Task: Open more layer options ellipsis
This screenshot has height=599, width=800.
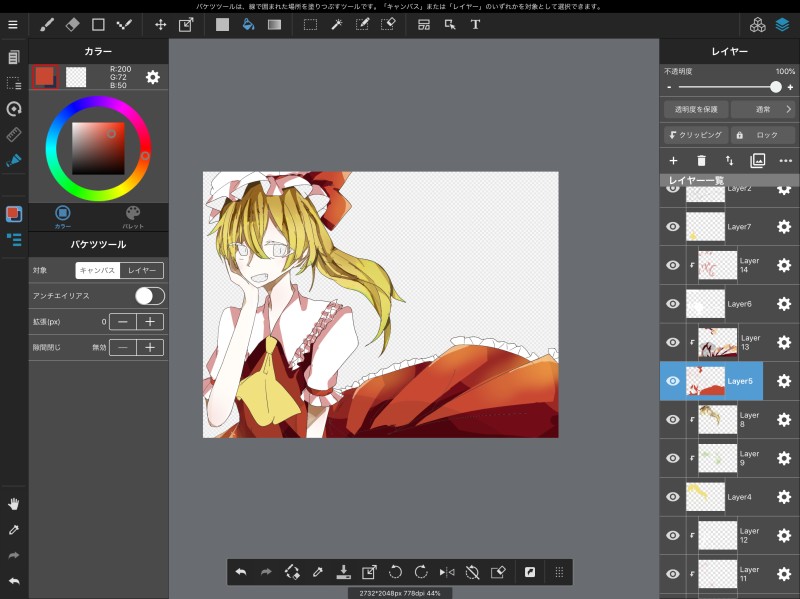Action: point(786,161)
